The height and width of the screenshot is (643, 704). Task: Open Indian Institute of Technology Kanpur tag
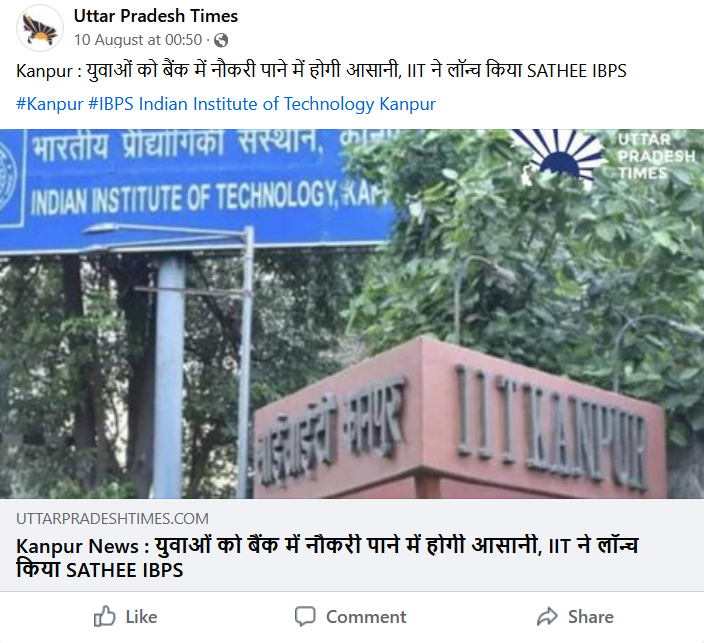(x=287, y=104)
